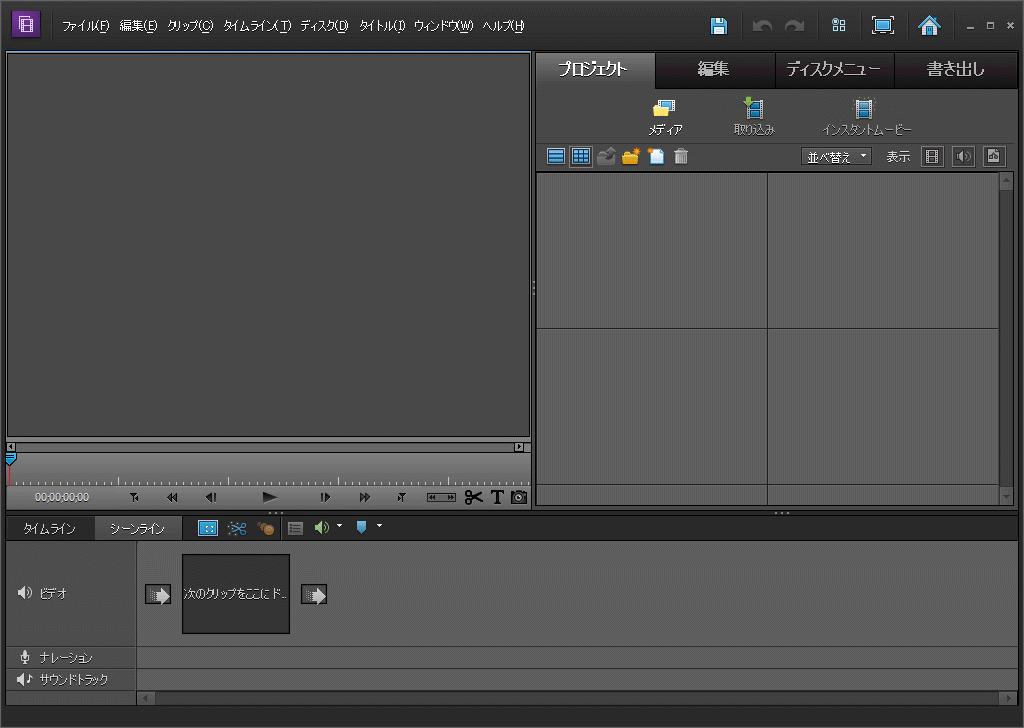
Task: Click the インスタントムービー button
Action: [x=866, y=117]
